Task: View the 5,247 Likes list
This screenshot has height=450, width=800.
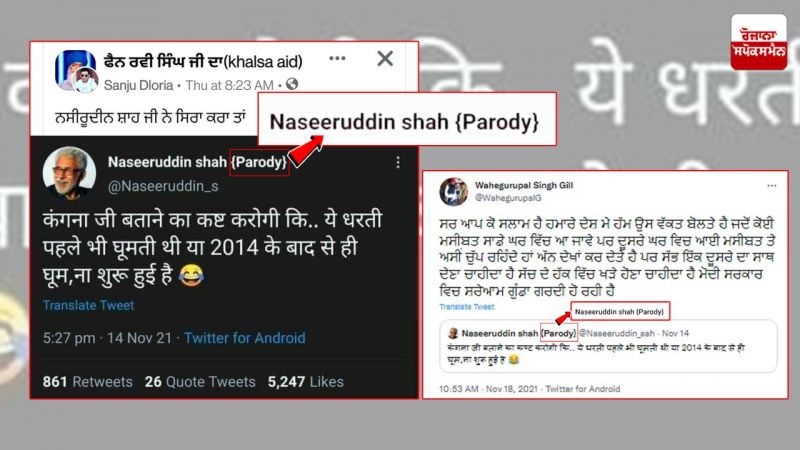Action: [306, 382]
